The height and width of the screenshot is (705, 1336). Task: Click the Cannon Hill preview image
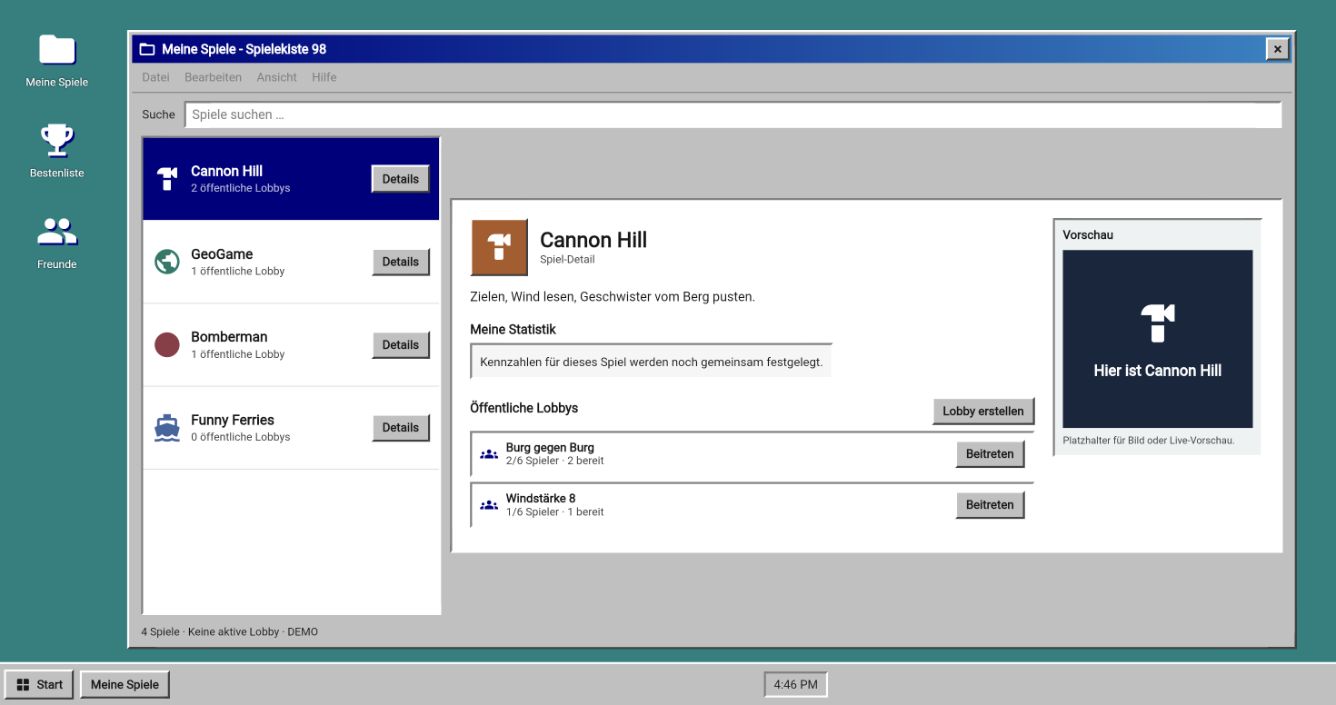point(1157,339)
